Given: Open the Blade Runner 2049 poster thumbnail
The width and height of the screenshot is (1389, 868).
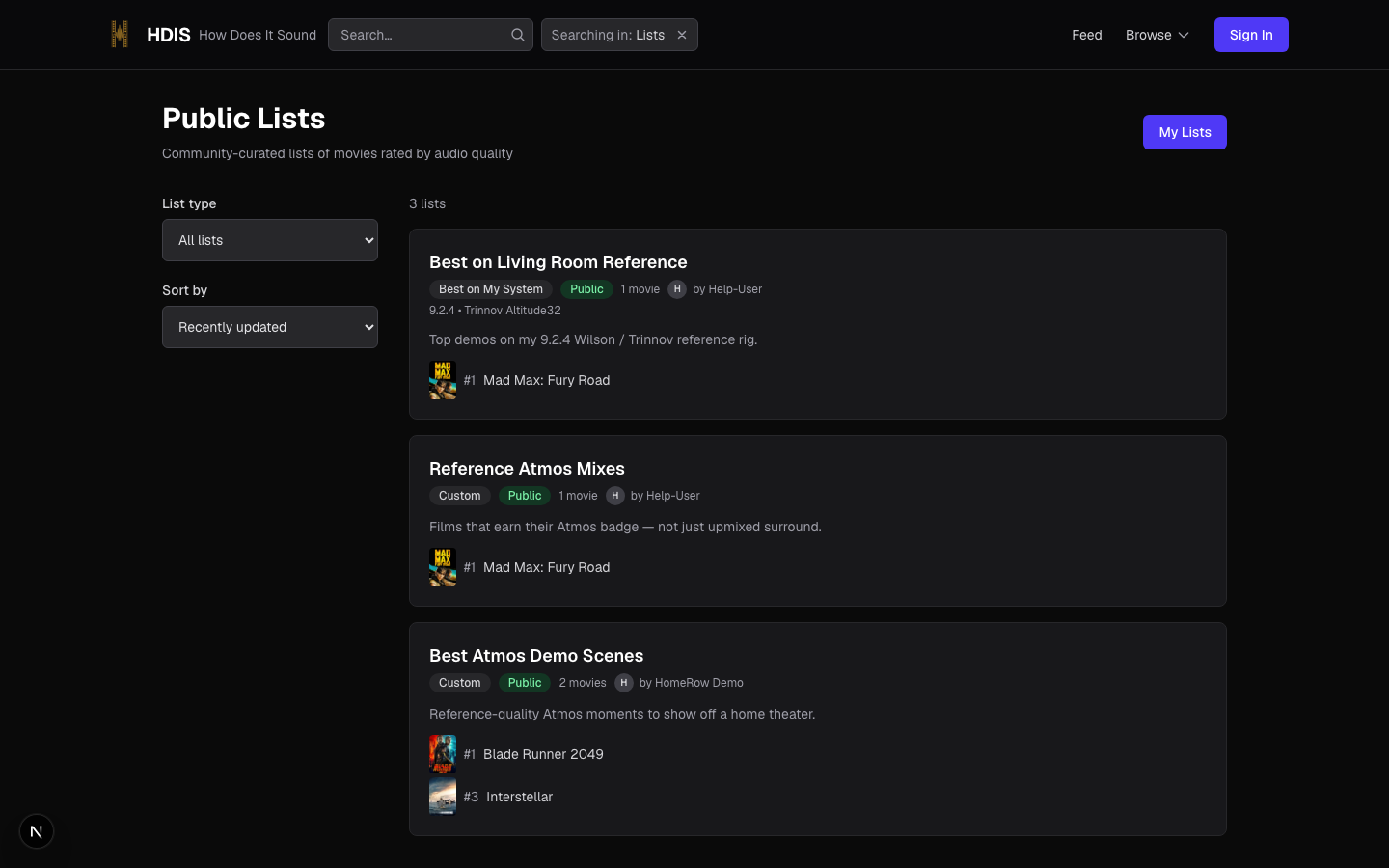Looking at the screenshot, I should [x=443, y=754].
